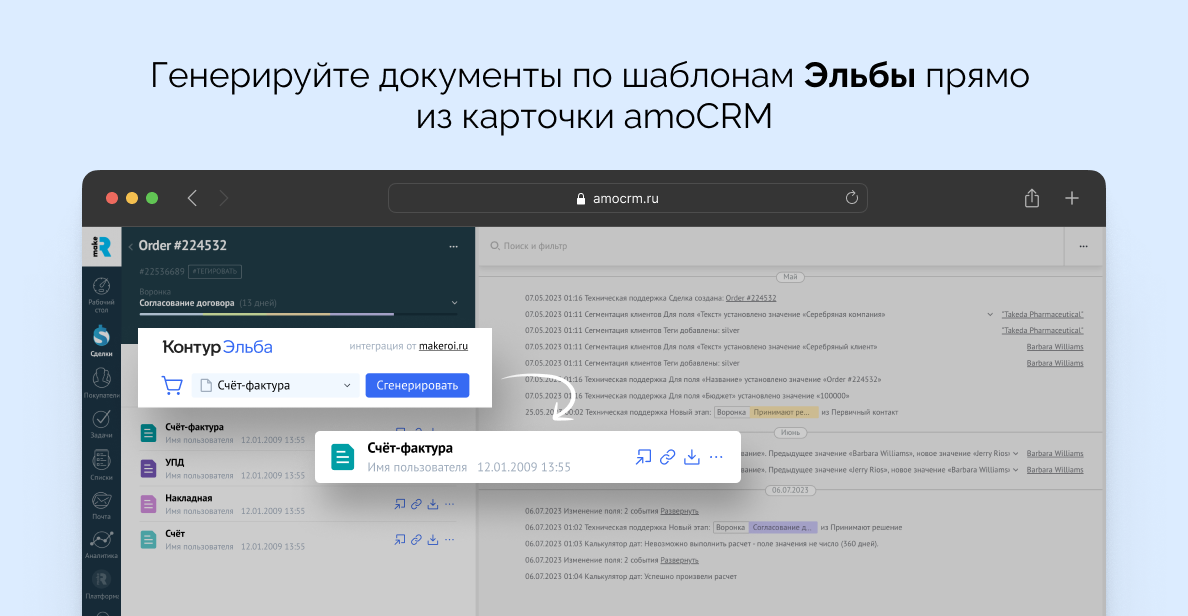1188x616 pixels.
Task: Go to Сделки in the sidebar
Action: pos(102,340)
